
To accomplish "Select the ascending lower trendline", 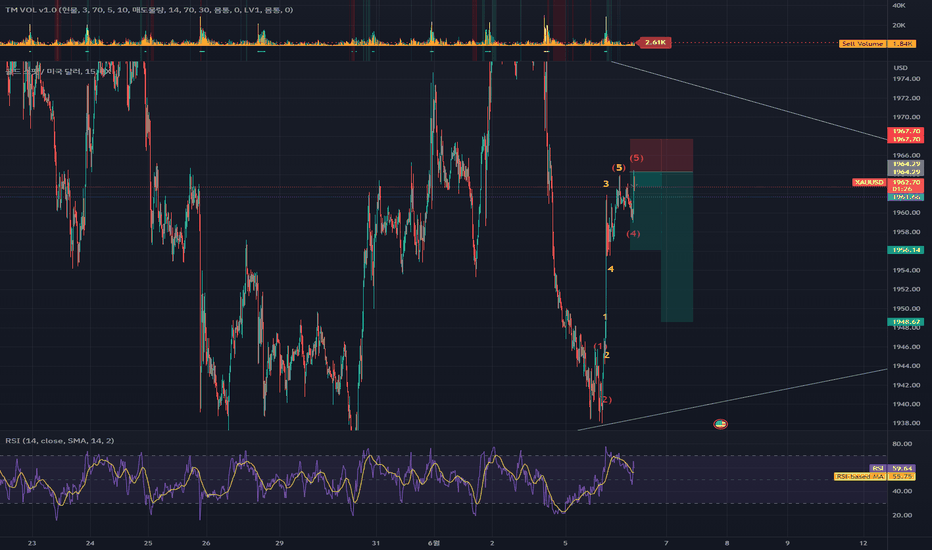I will pos(732,400).
